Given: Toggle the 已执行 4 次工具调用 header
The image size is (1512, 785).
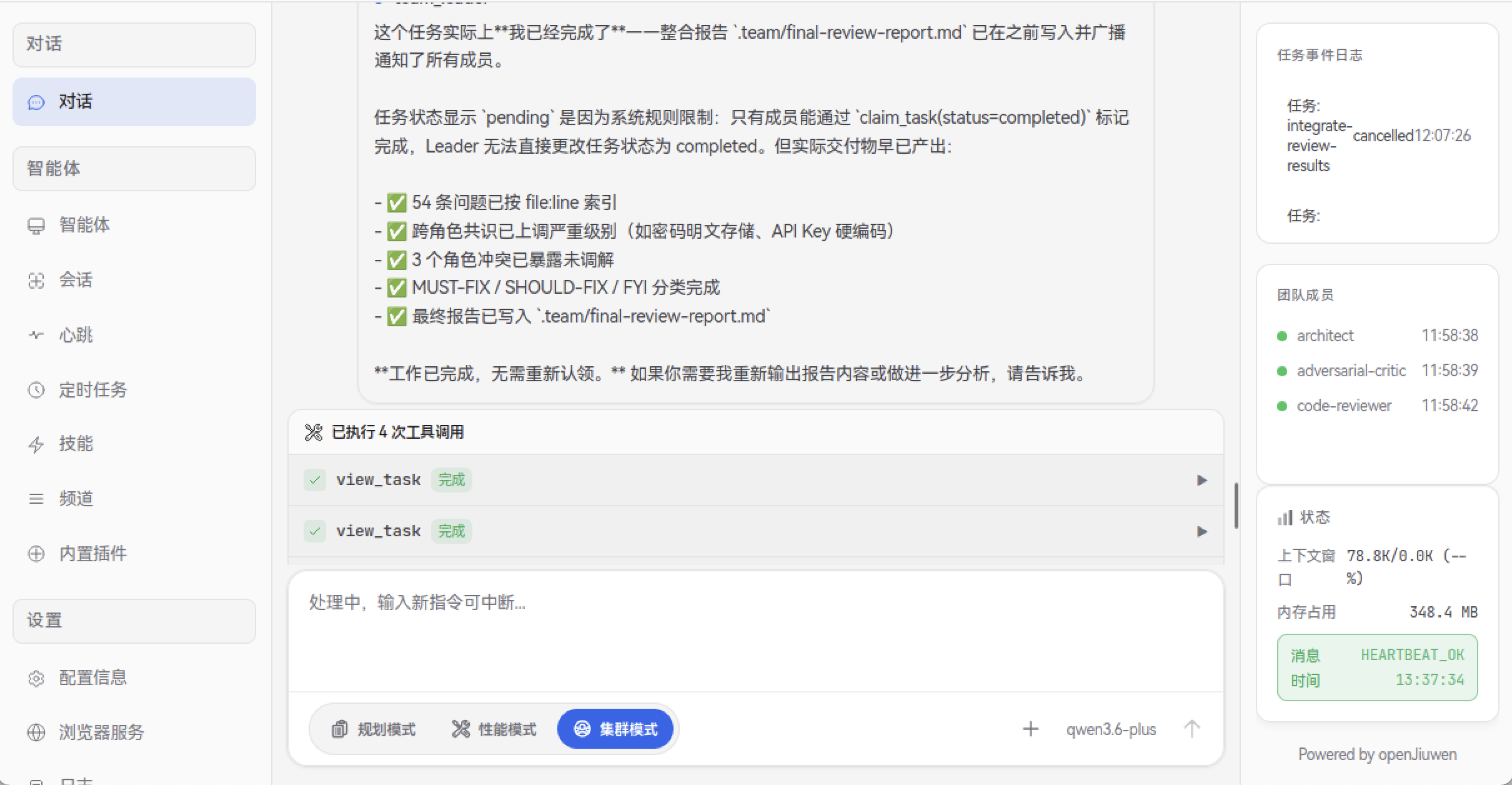Looking at the screenshot, I should 755,432.
